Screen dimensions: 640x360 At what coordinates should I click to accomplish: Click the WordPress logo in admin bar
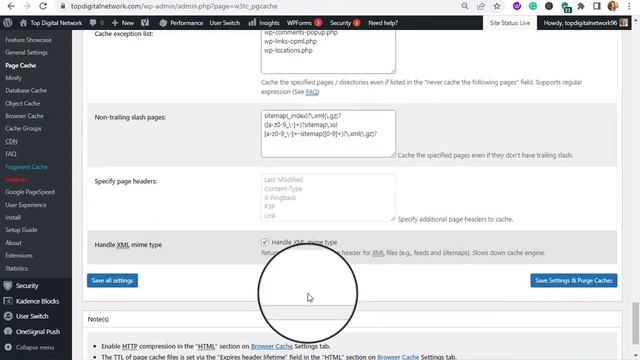(x=8, y=23)
